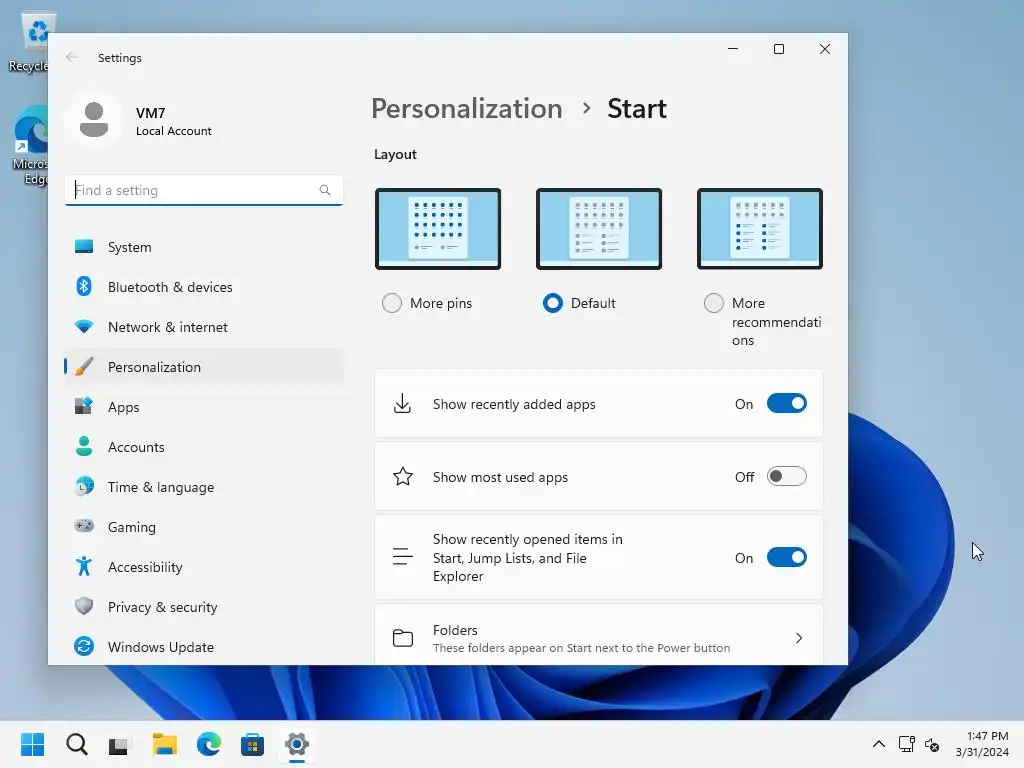Click the Personalization paintbrush icon
This screenshot has height=768, width=1024.
click(x=84, y=366)
